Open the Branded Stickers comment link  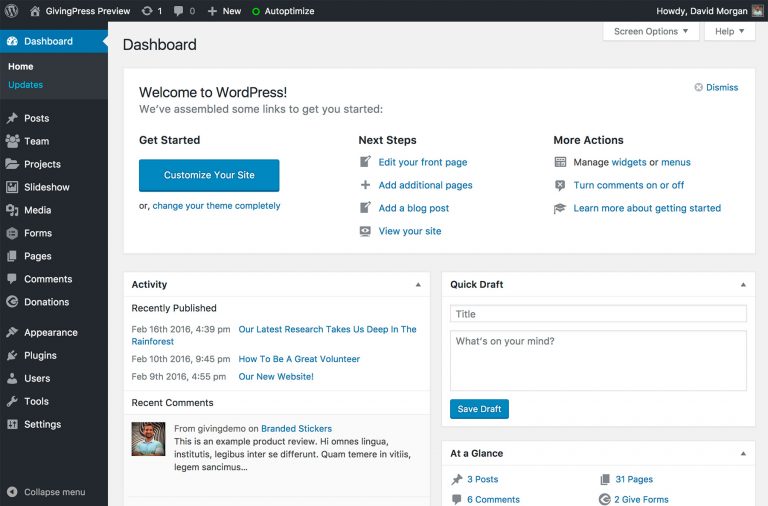(296, 429)
